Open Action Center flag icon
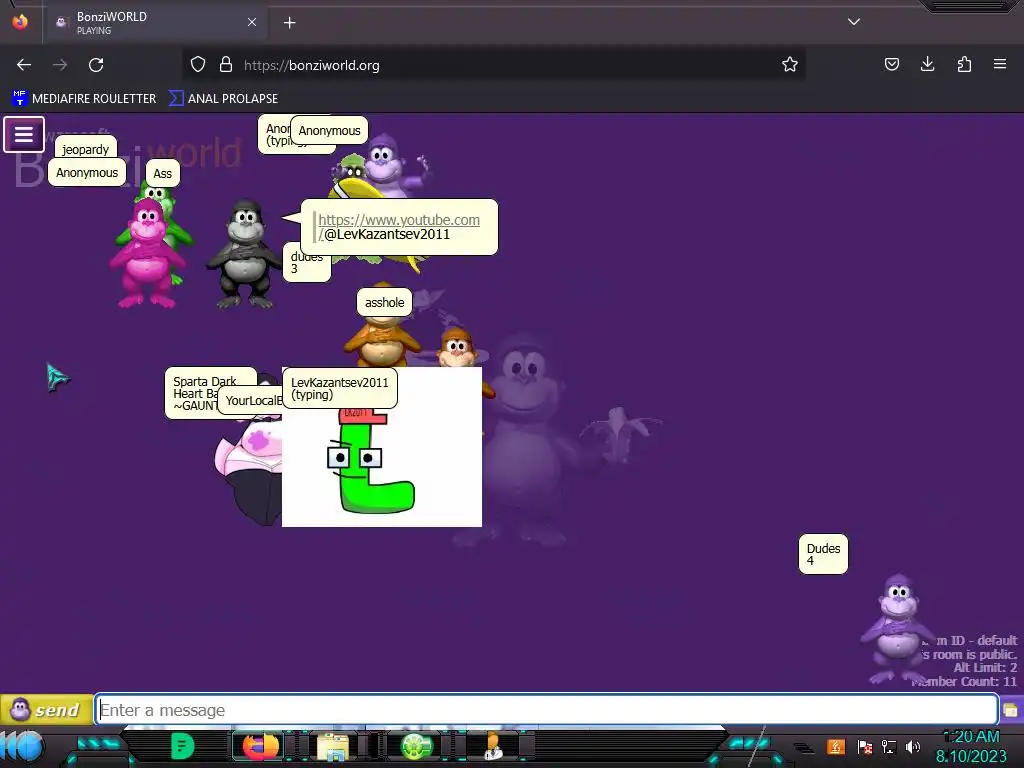The image size is (1024, 768). click(x=865, y=746)
